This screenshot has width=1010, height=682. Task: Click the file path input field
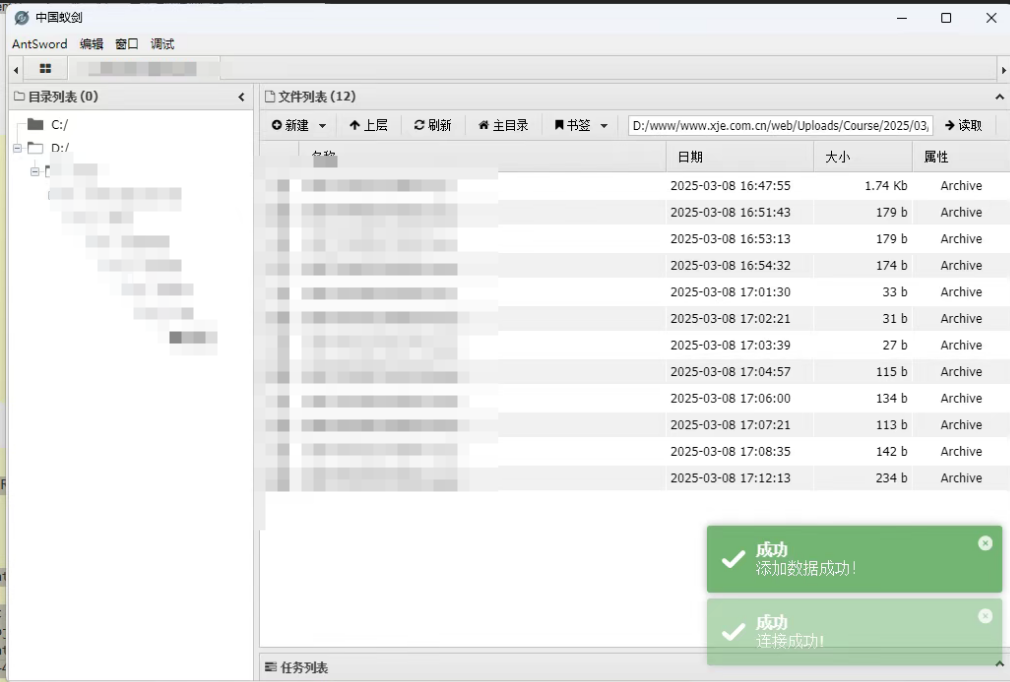tap(780, 125)
